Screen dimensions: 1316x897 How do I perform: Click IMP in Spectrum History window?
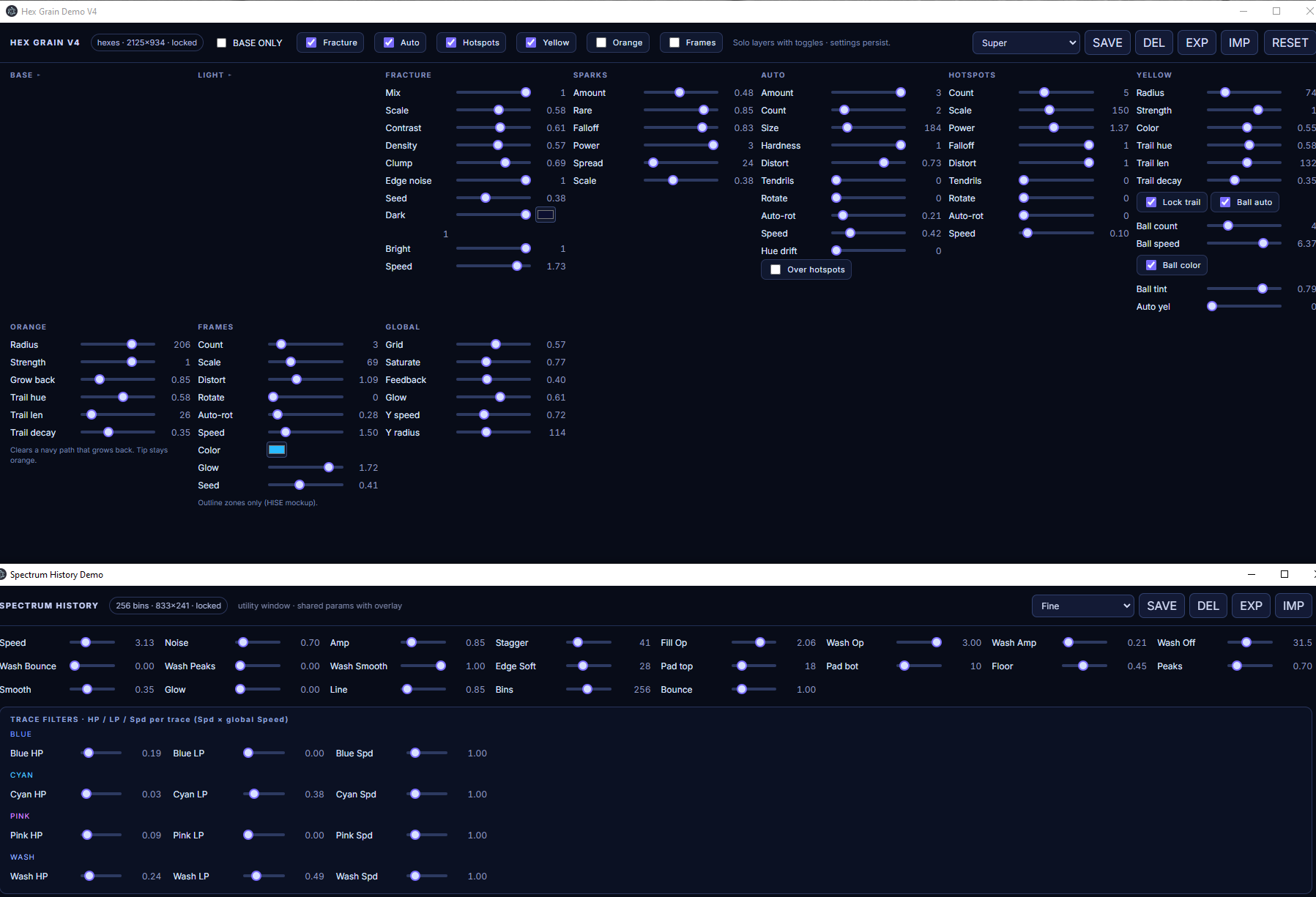(x=1293, y=606)
